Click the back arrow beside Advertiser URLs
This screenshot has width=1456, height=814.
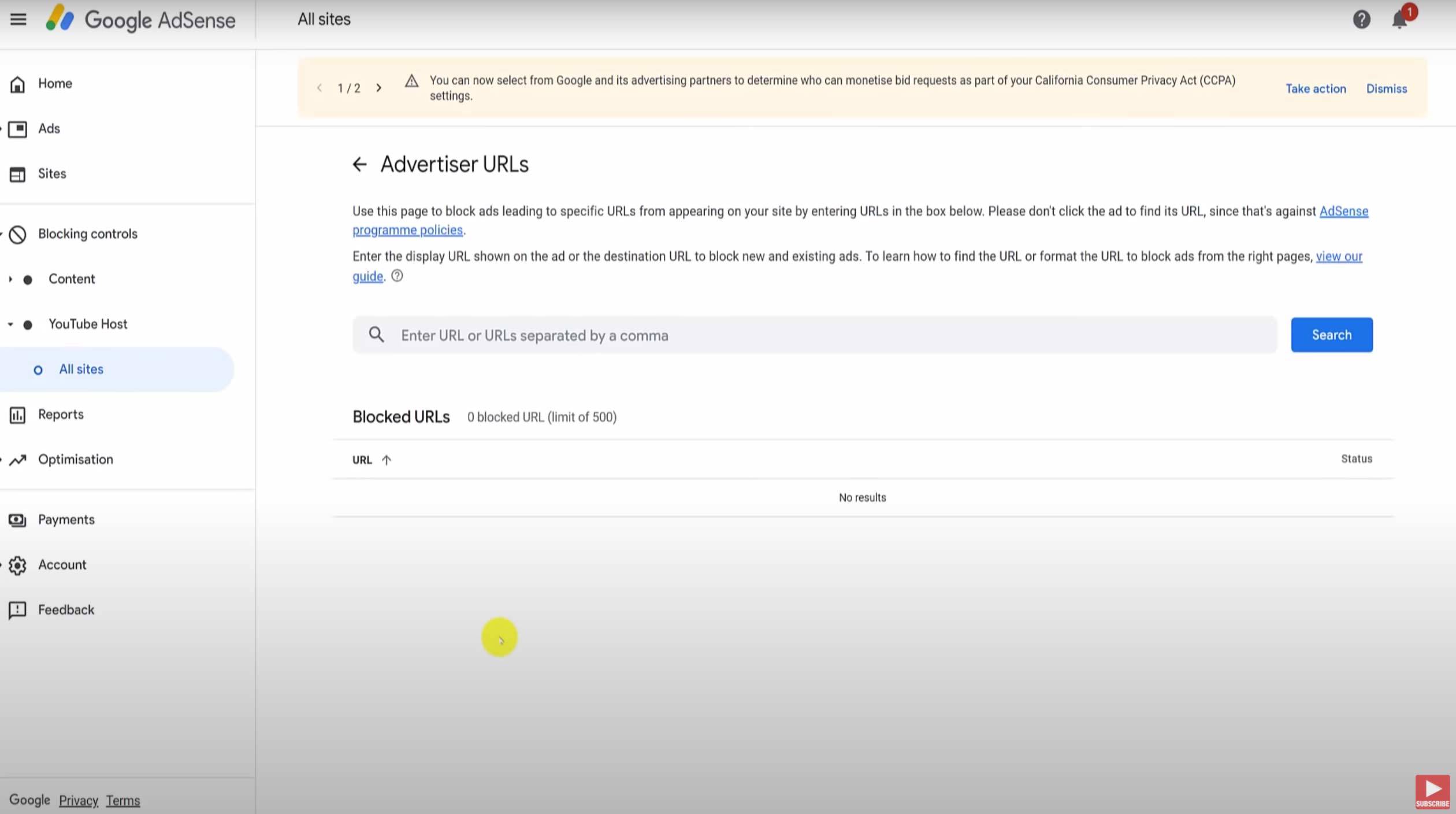point(359,165)
